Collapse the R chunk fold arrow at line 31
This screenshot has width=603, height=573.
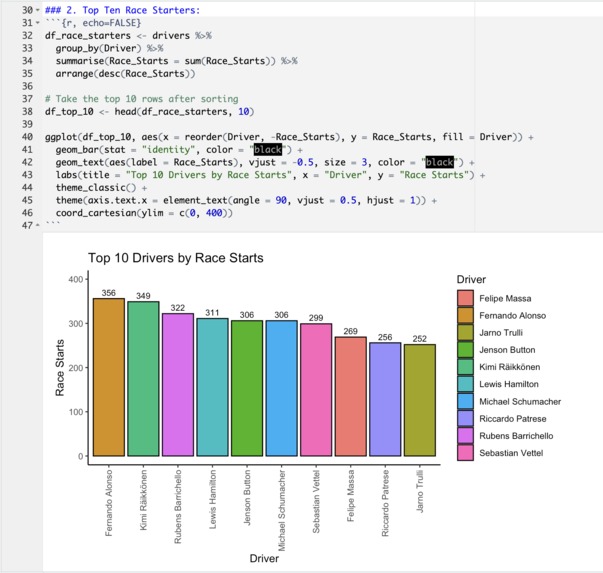click(38, 23)
